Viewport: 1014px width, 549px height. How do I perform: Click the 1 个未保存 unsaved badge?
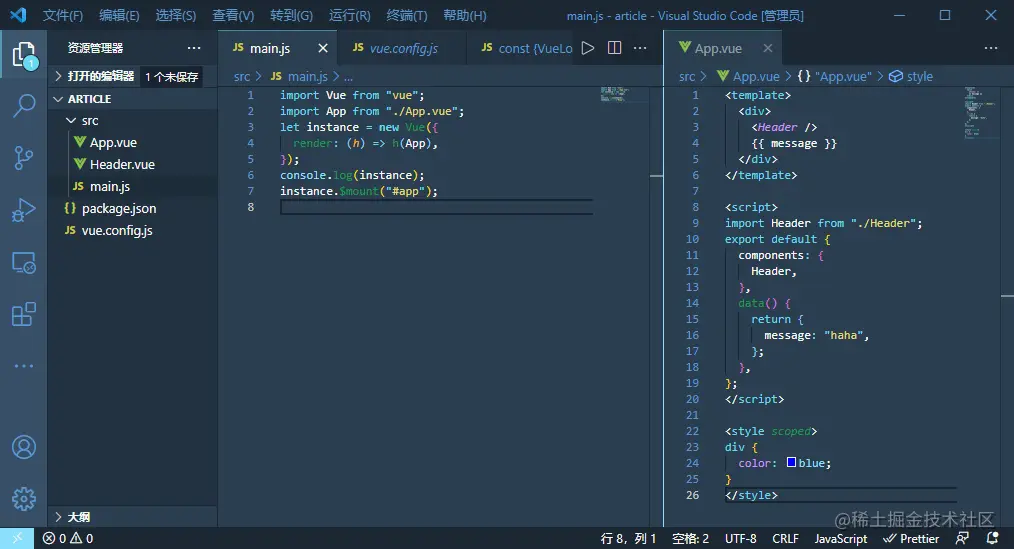(x=171, y=76)
